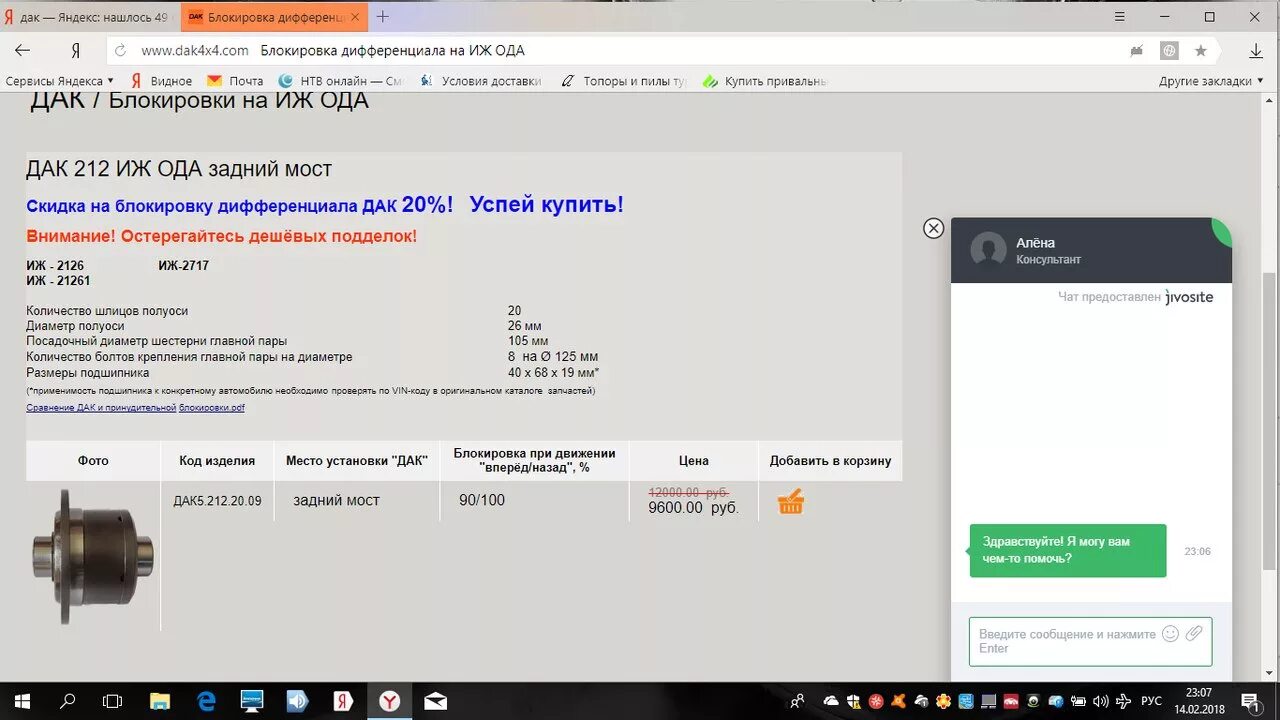This screenshot has height=720, width=1280.
Task: Open the Условия доставки bookmark
Action: (480, 81)
